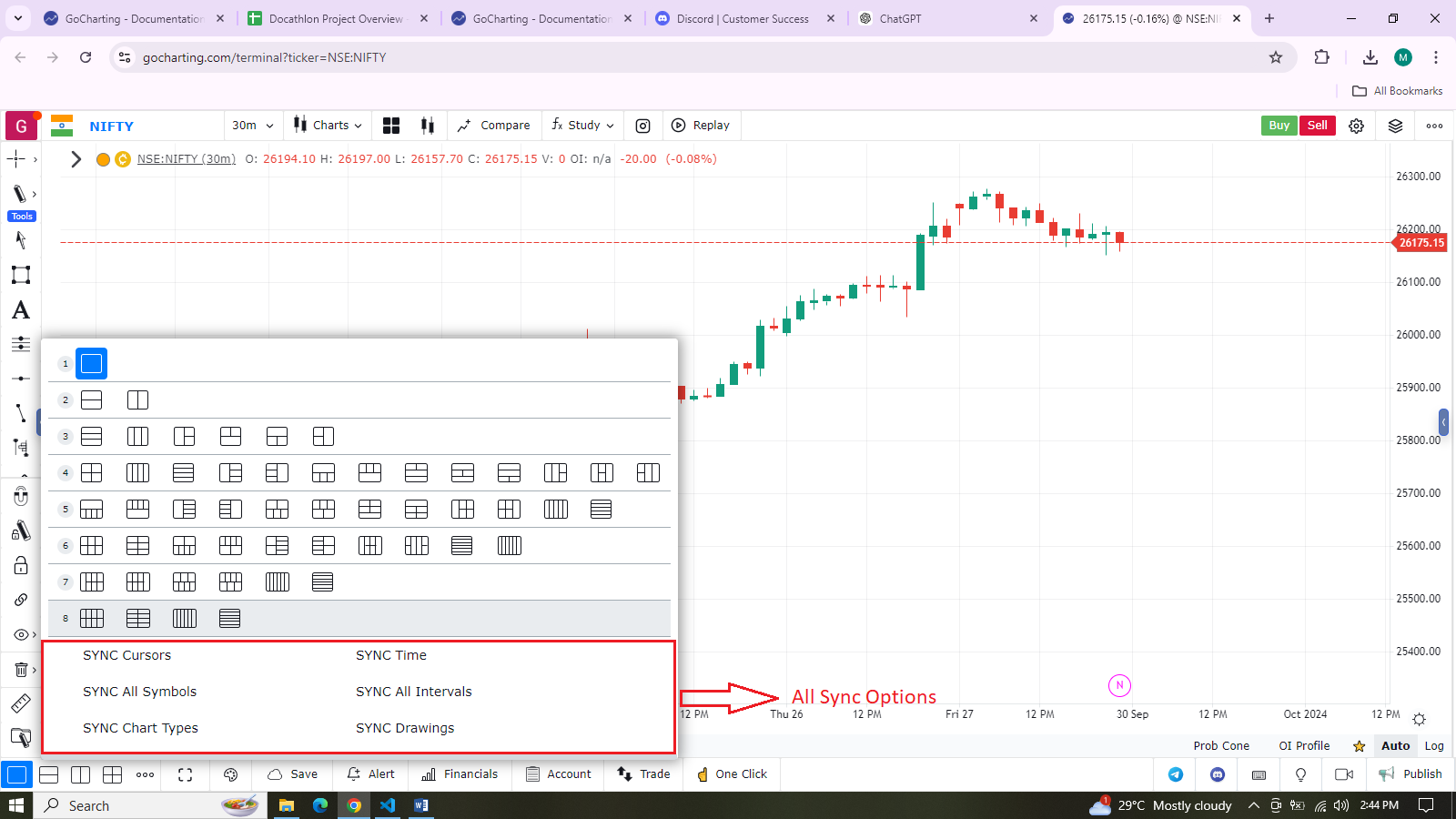Toggle fullscreen mode in the bottom bar

click(x=185, y=774)
